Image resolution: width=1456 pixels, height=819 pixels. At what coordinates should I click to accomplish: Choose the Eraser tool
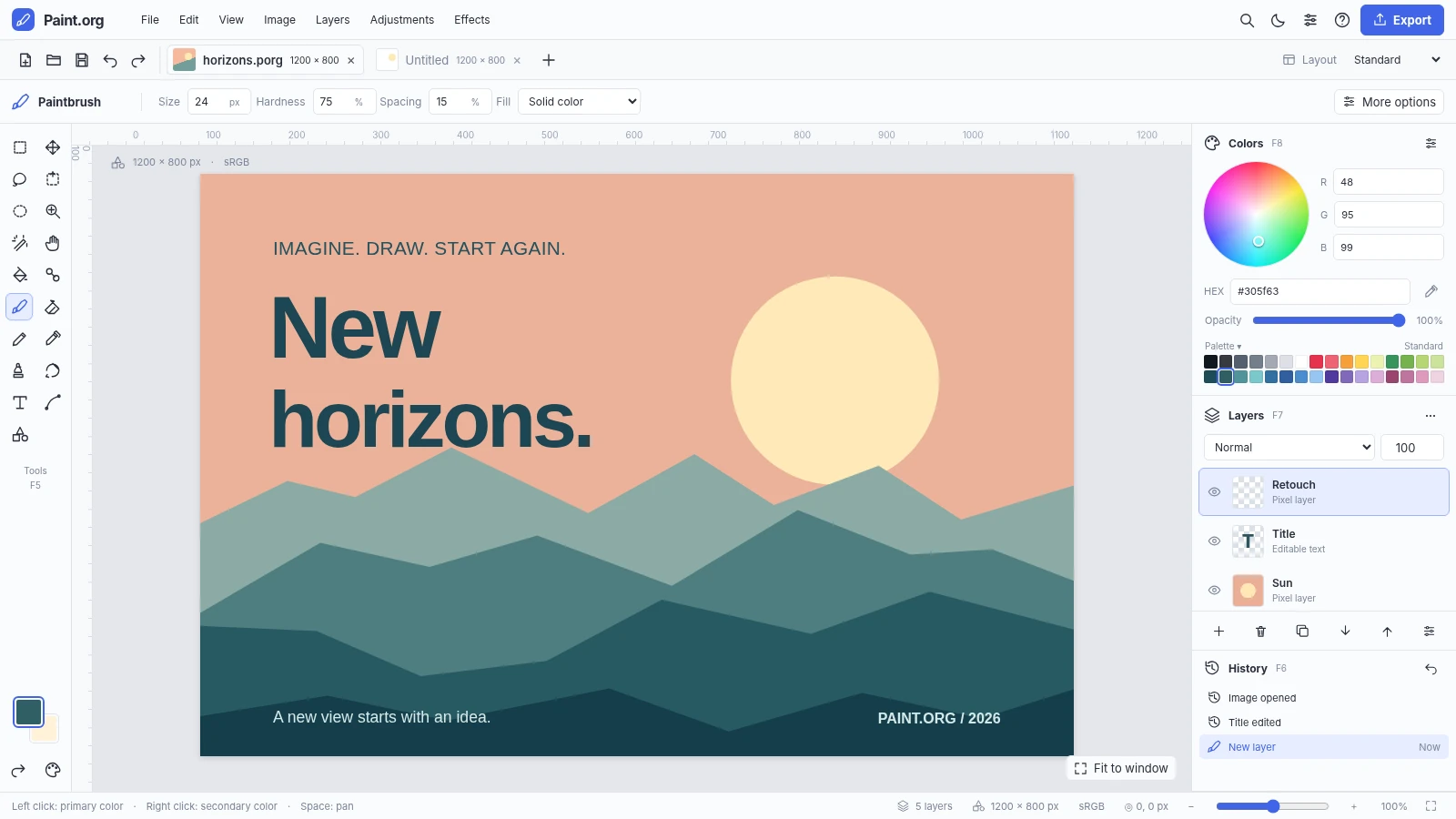pos(53,307)
